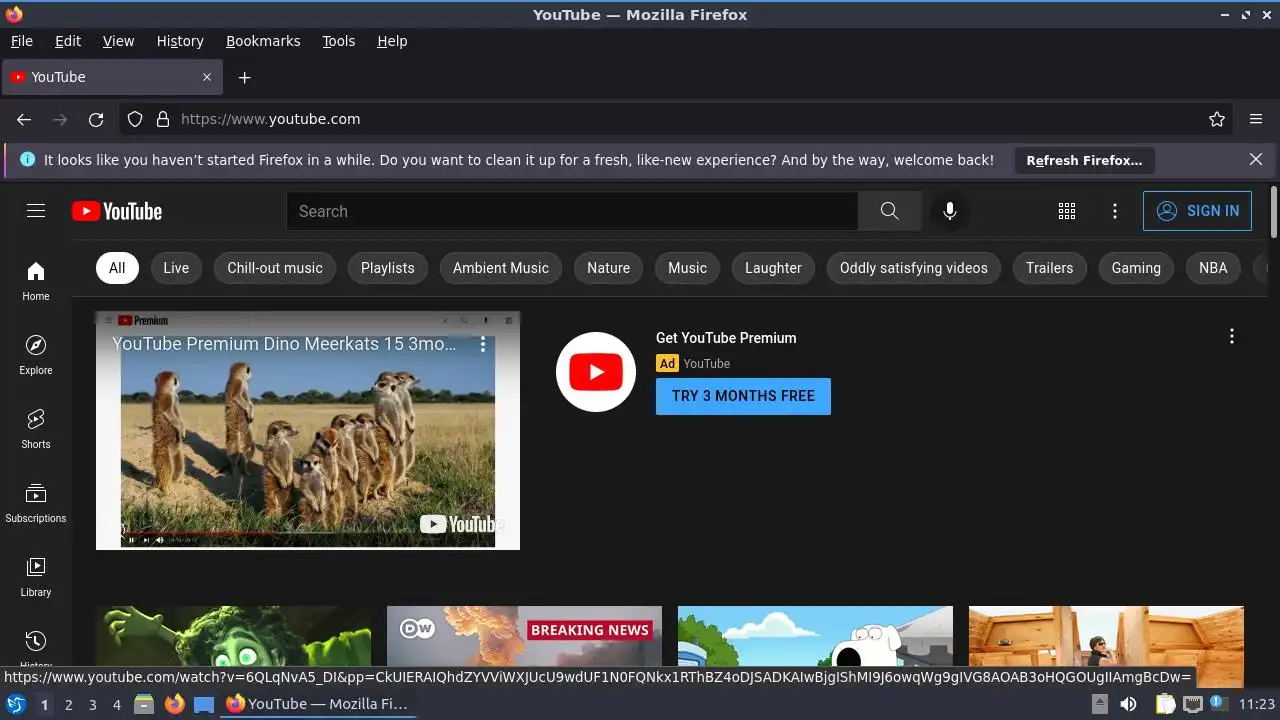Screen dimensions: 1280x720
Task: Select Oddly satisfying videos chip
Action: click(914, 268)
